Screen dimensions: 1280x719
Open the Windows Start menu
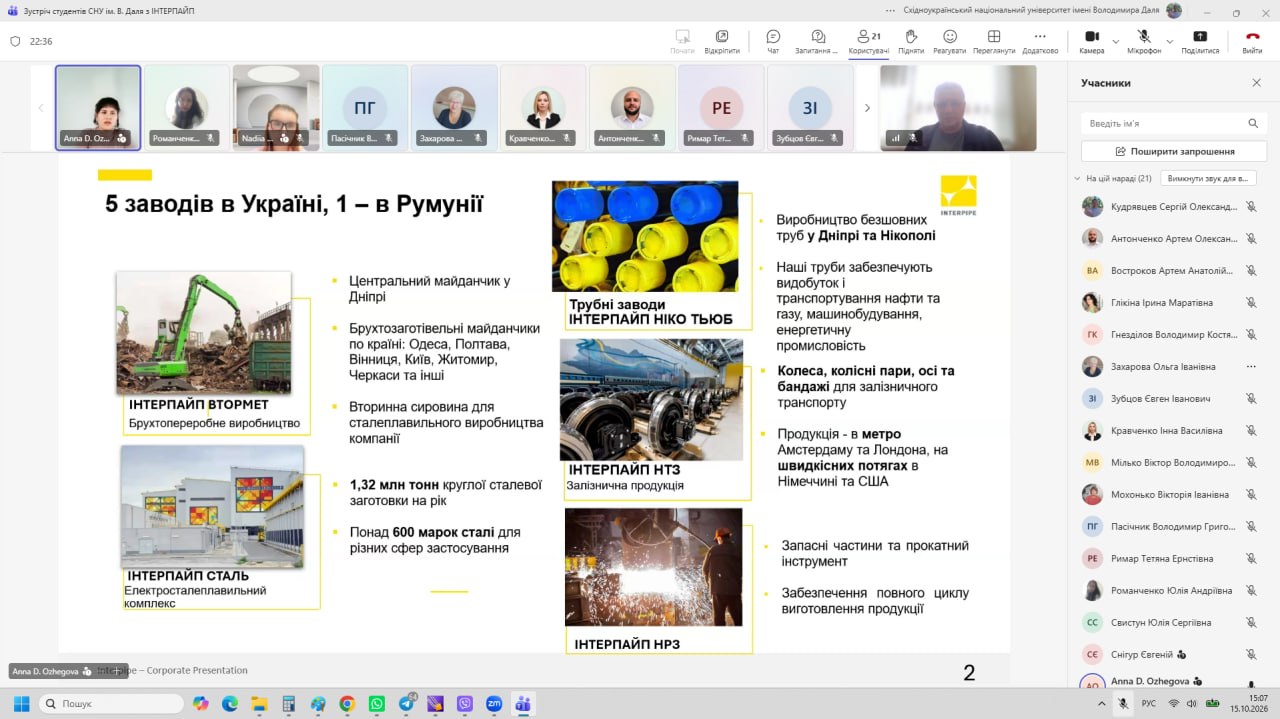tap(22, 704)
